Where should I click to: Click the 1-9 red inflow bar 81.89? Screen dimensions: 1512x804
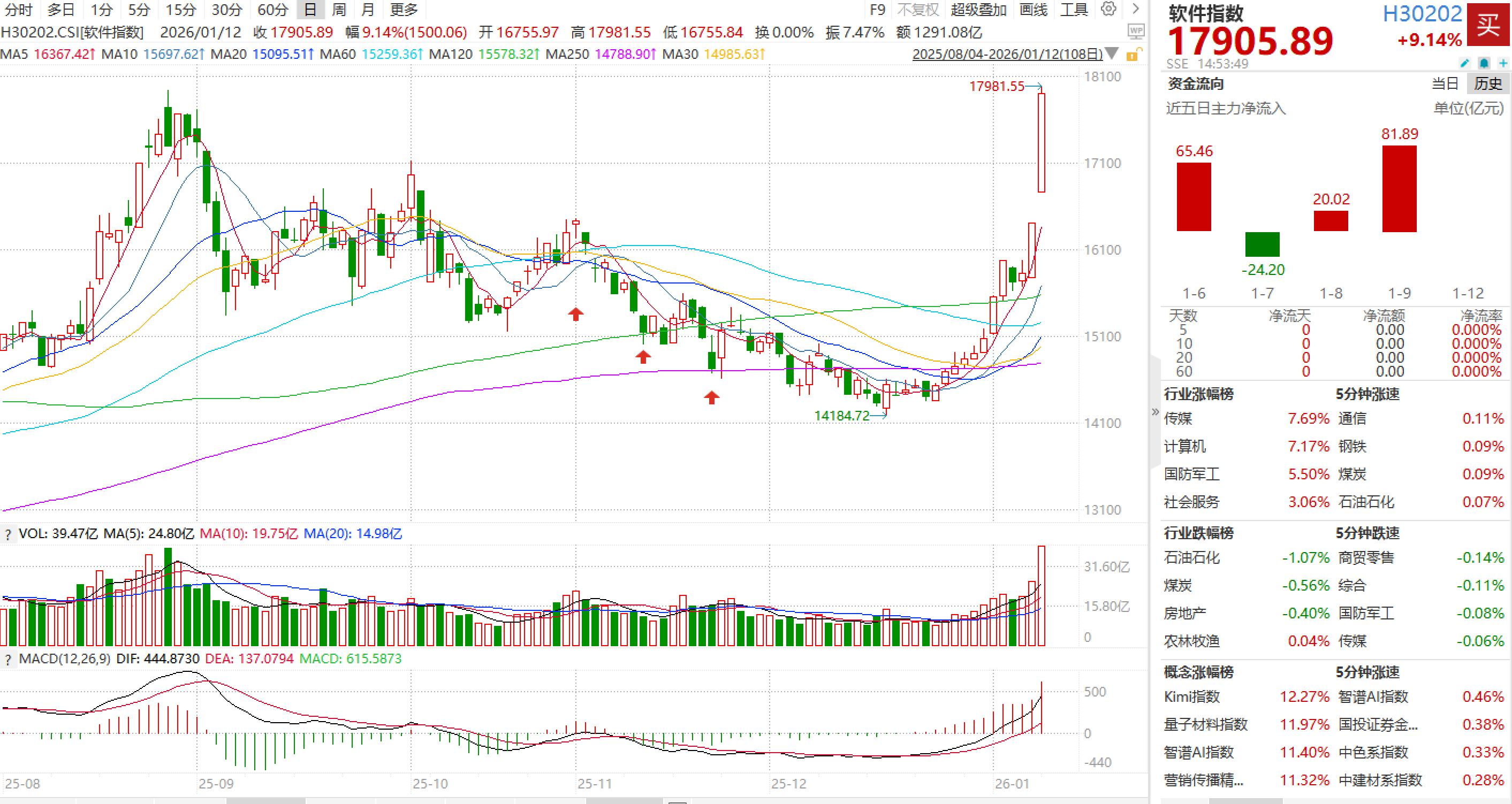point(1399,188)
